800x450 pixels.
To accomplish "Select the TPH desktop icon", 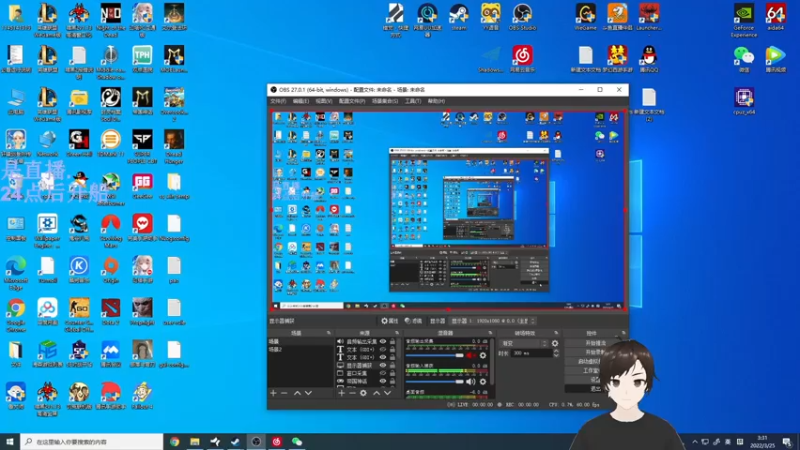I will pos(142,59).
